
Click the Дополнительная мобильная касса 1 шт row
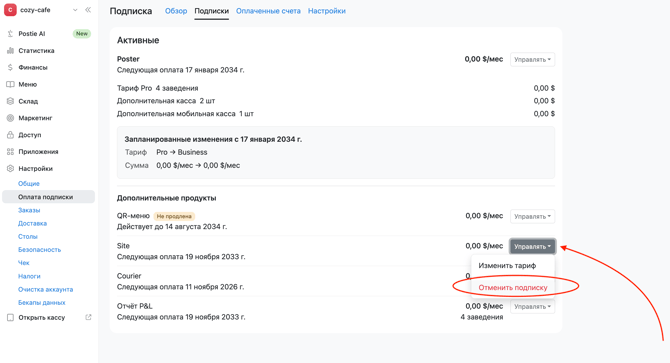coord(336,114)
